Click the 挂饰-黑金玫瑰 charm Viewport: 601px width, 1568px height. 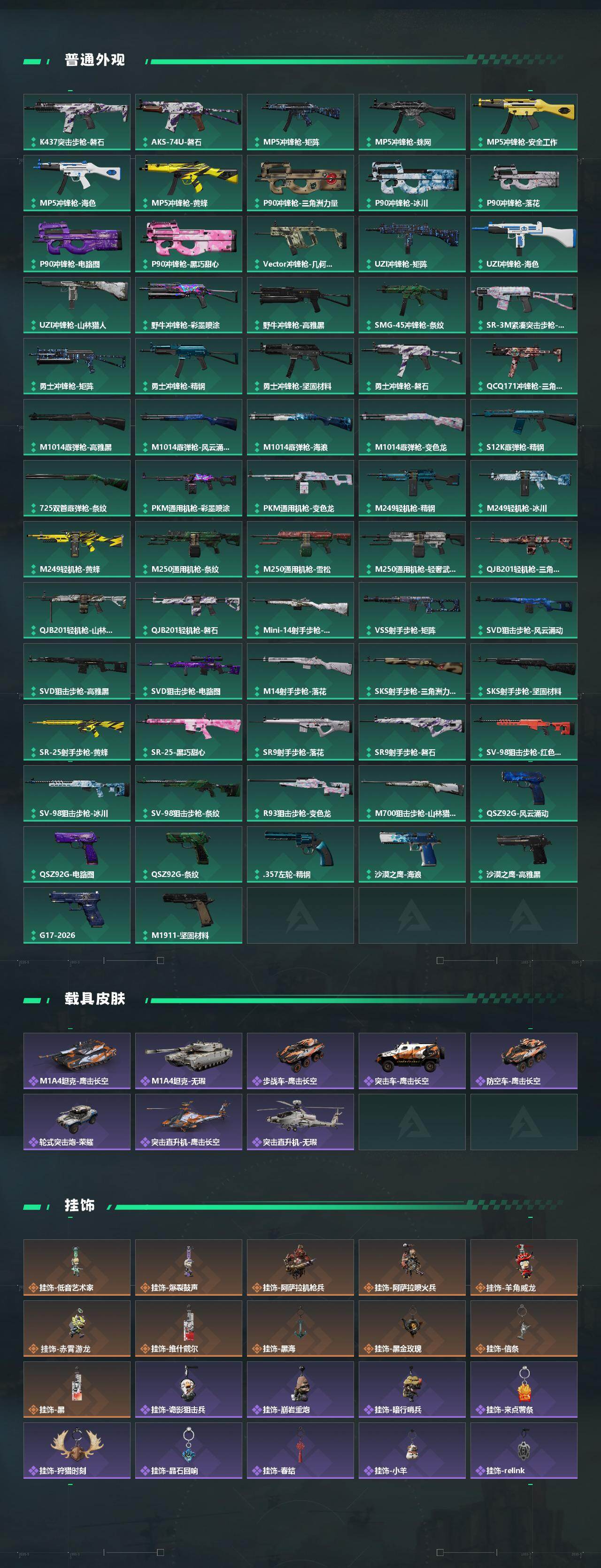412,1329
